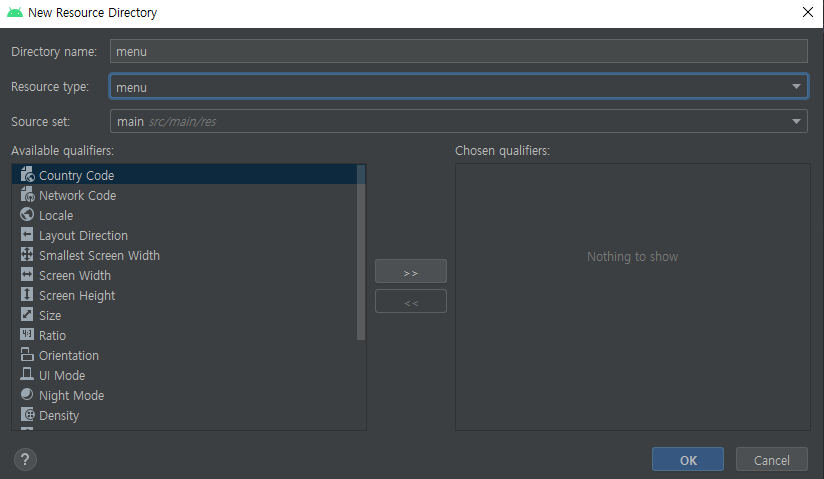
Task: Click the Directory name input field
Action: (459, 51)
